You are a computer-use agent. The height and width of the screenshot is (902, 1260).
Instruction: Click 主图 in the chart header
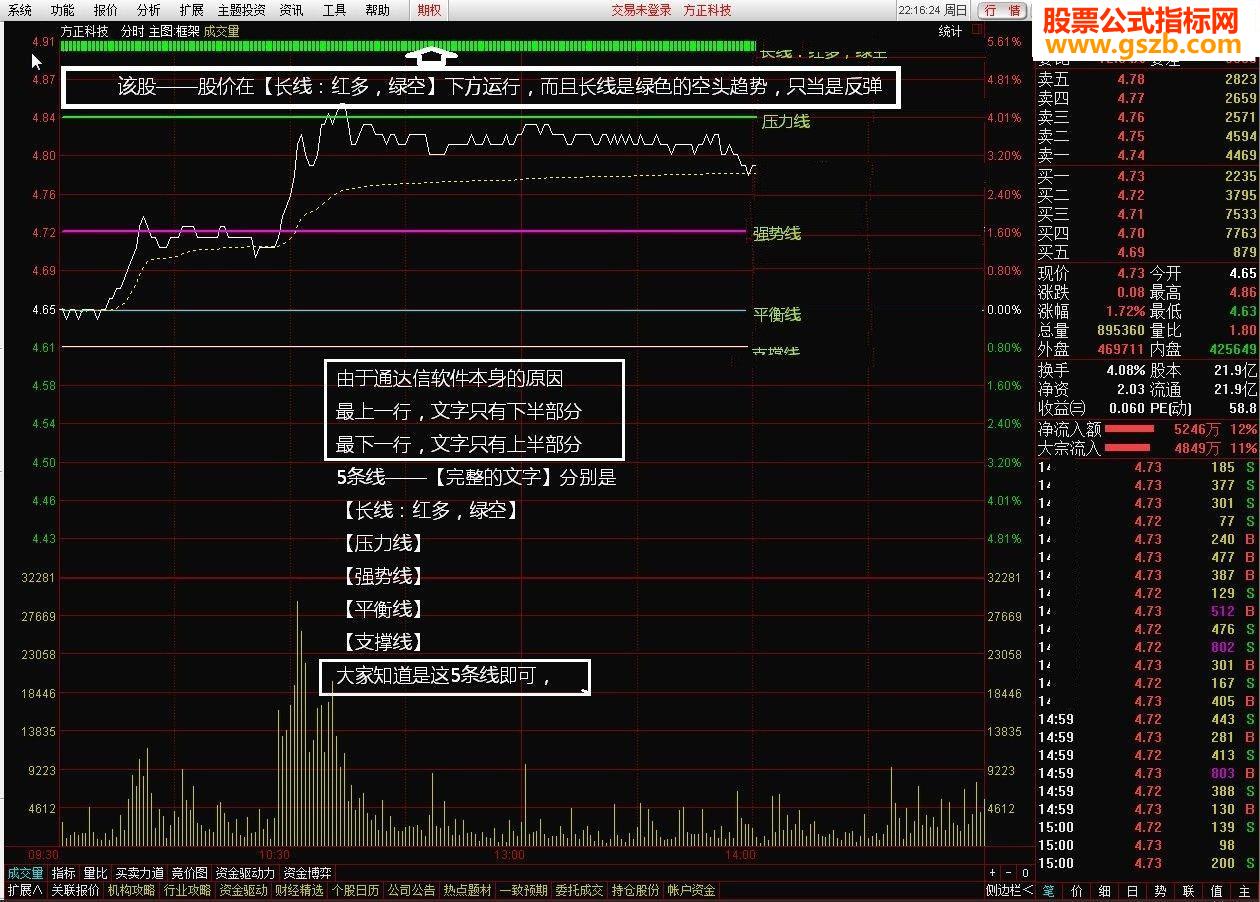tap(160, 31)
